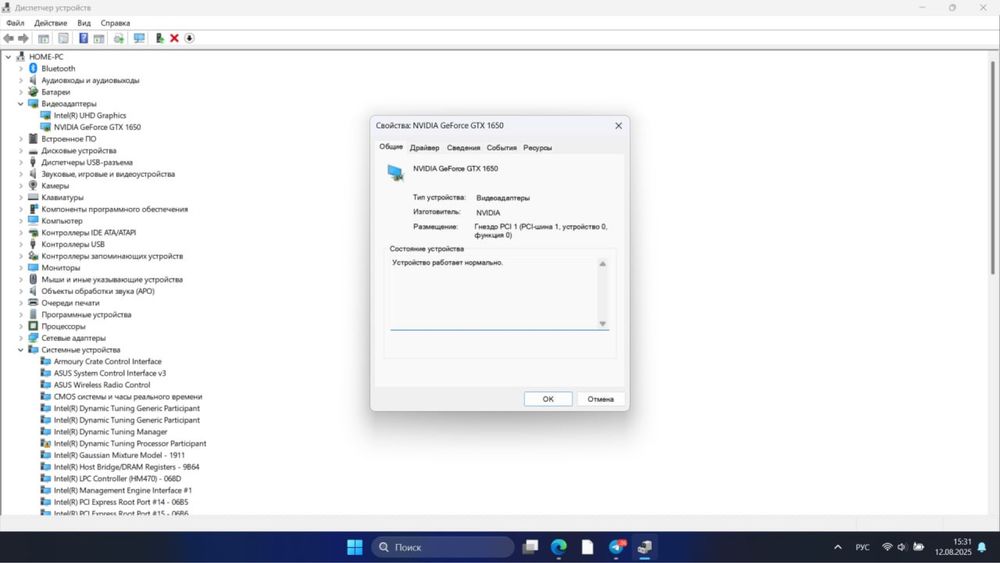The image size is (1000, 563).
Task: Expand the Дисковые устройства node chevron
Action: (20, 150)
